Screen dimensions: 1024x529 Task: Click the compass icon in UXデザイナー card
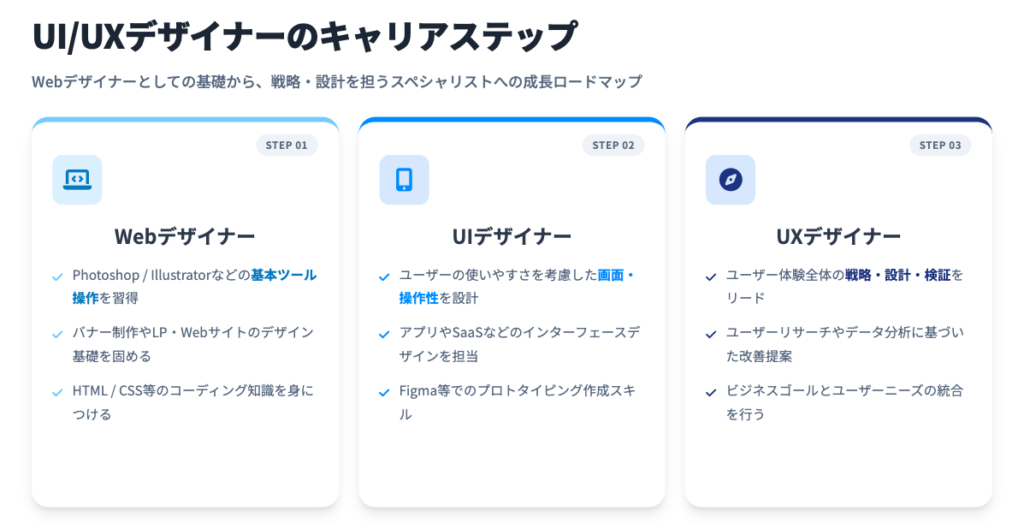tap(730, 180)
